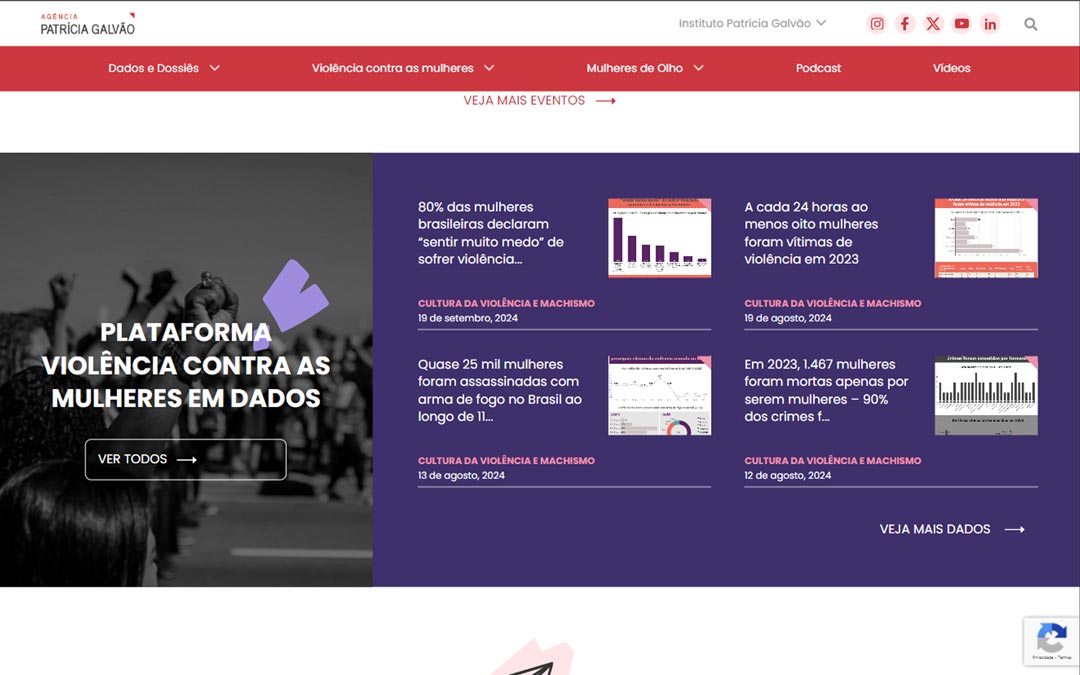Viewport: 1080px width, 675px height.
Task: Click the Facebook icon in header
Action: [905, 24]
